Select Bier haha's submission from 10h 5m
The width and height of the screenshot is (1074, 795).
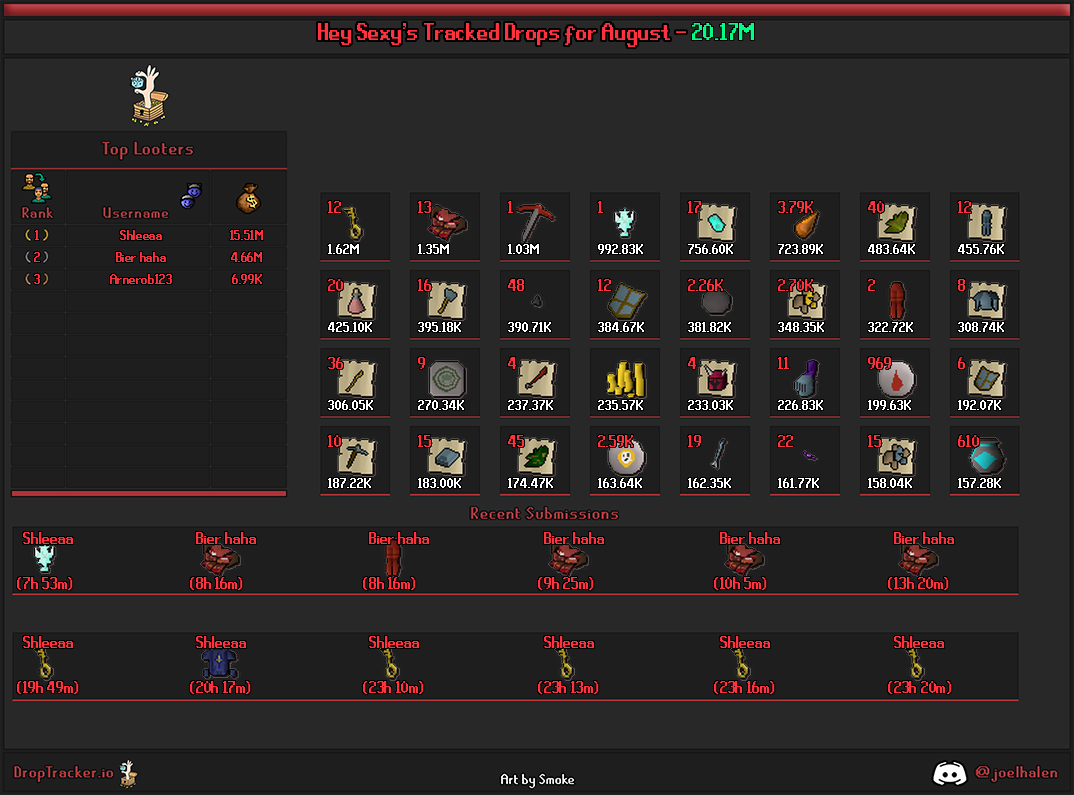coord(745,561)
